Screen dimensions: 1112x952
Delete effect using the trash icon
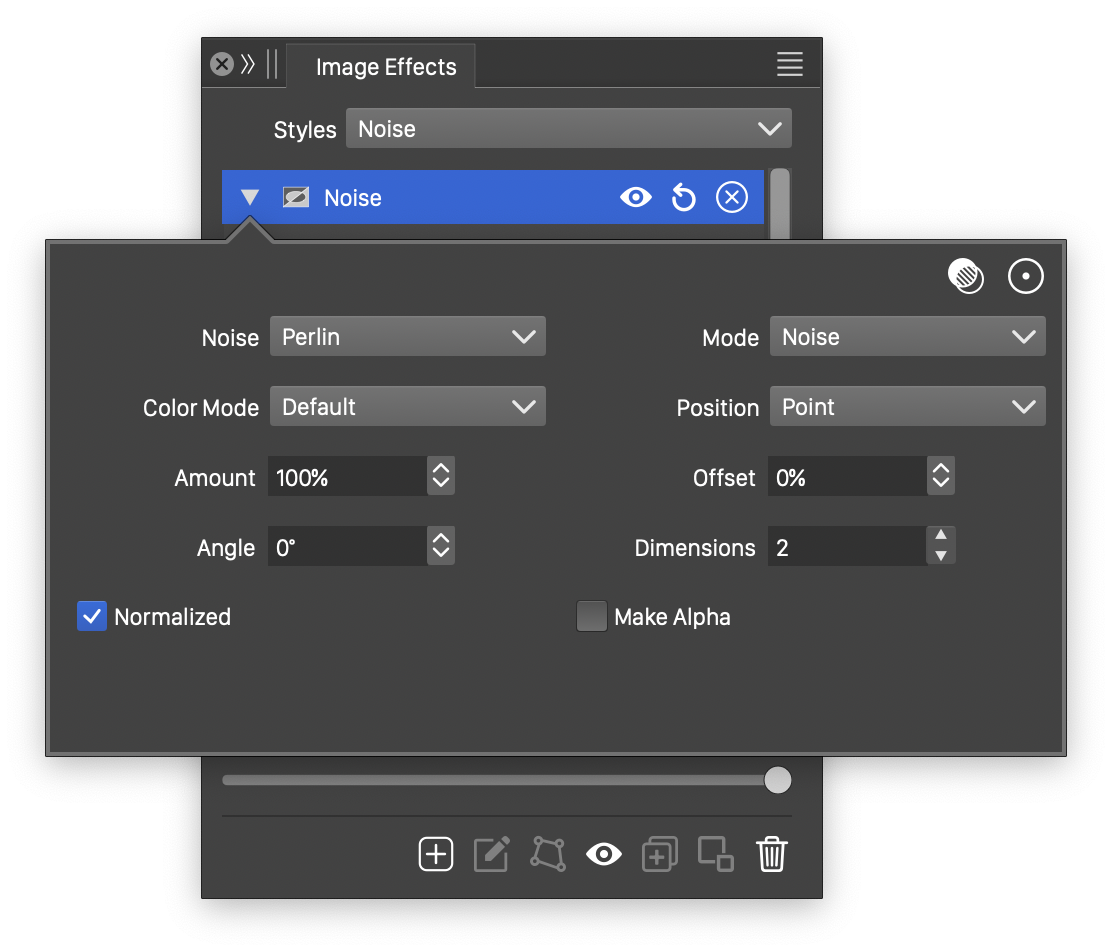coord(772,854)
